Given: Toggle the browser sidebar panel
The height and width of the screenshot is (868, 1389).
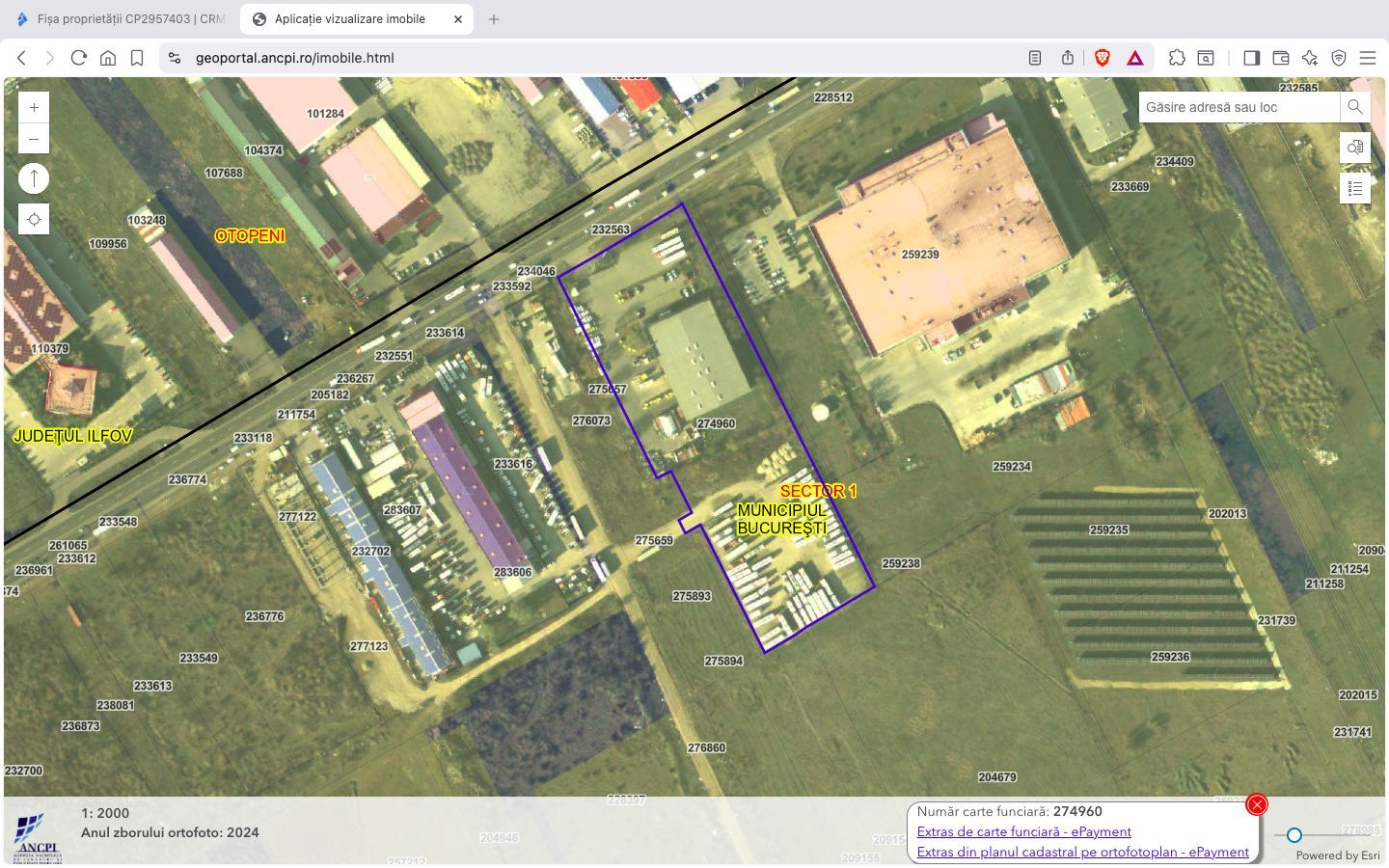Looking at the screenshot, I should pyautogui.click(x=1251, y=58).
